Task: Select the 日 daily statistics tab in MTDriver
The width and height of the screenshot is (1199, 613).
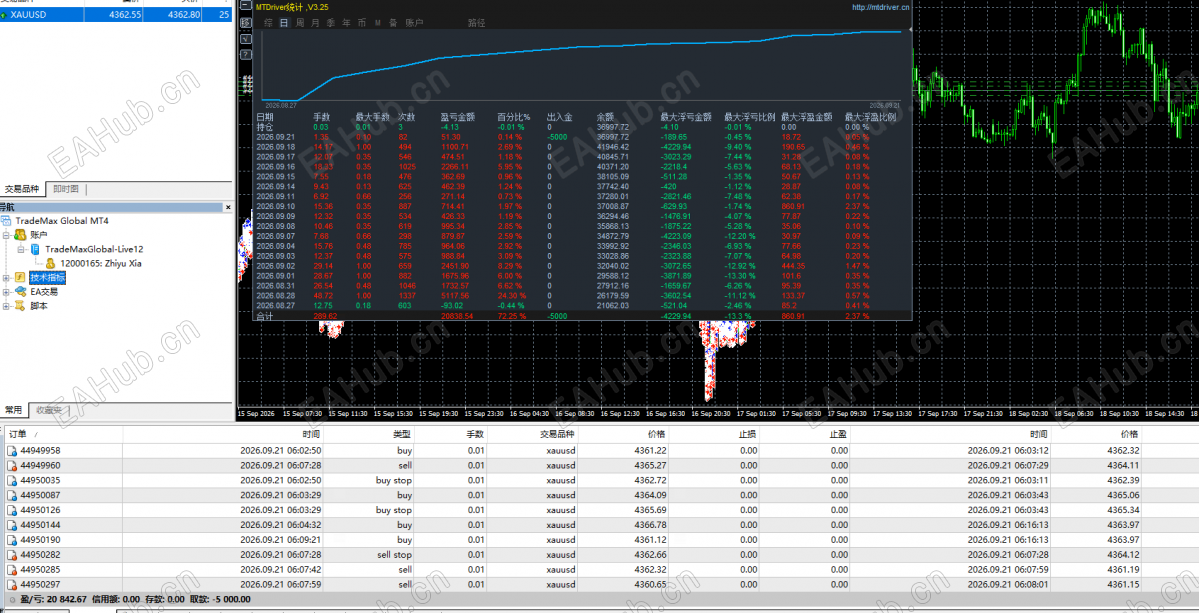Action: click(284, 23)
